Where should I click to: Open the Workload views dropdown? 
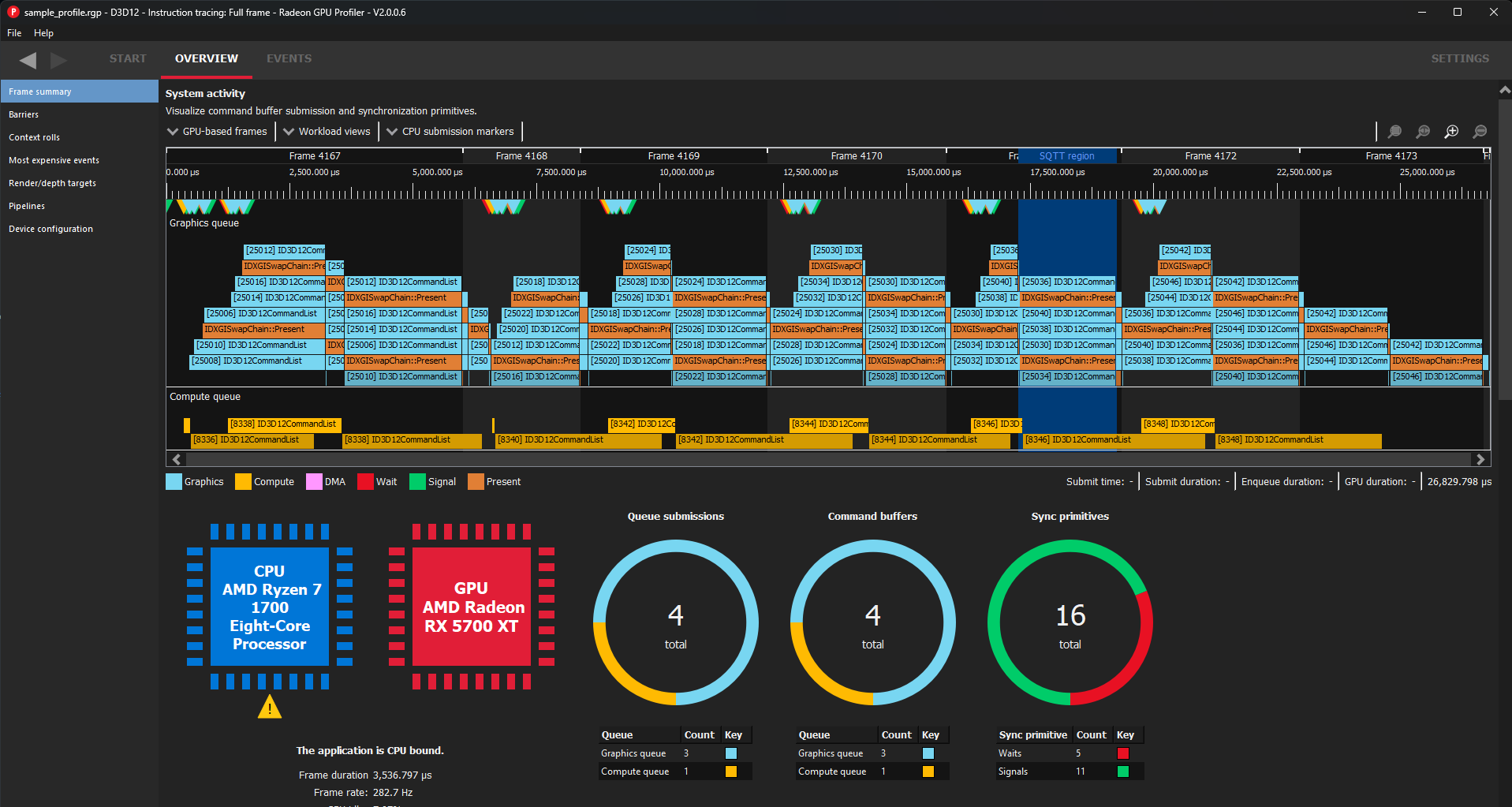pyautogui.click(x=327, y=132)
